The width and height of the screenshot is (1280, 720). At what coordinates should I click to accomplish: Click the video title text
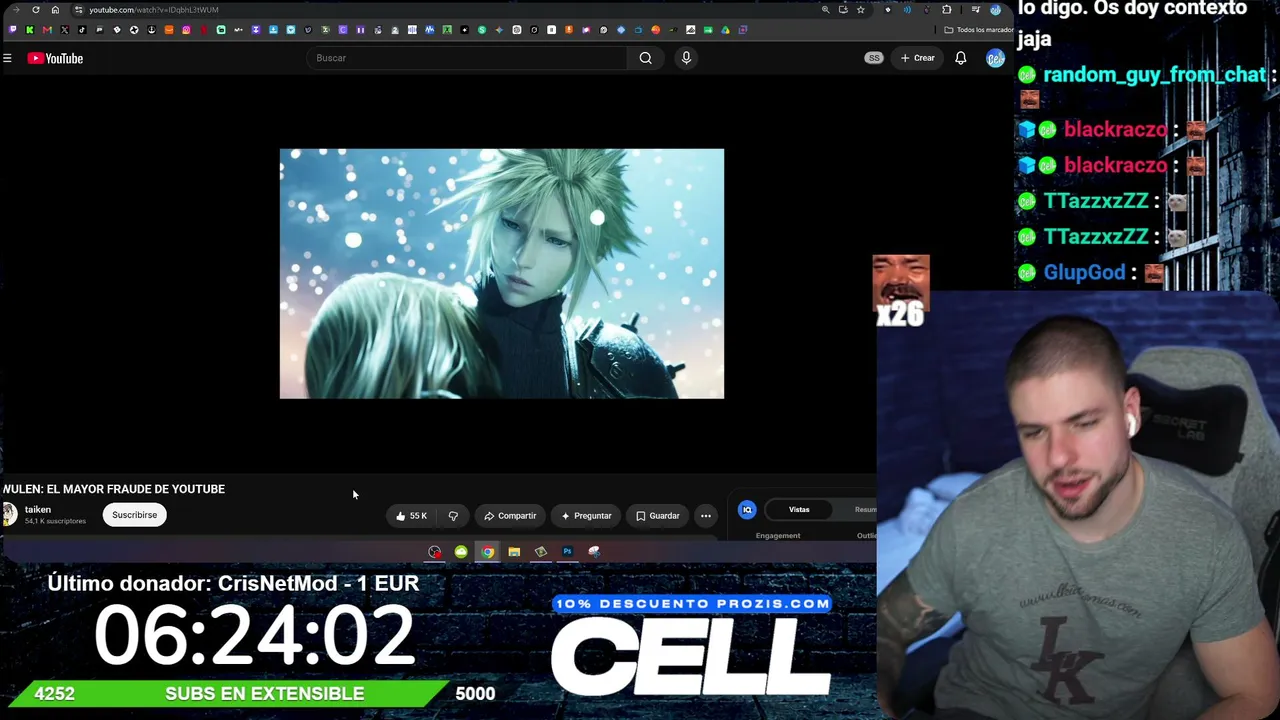coord(114,489)
